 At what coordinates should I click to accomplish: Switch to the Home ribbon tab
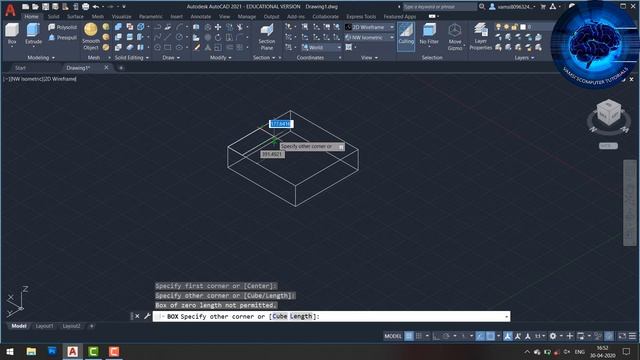(x=31, y=17)
